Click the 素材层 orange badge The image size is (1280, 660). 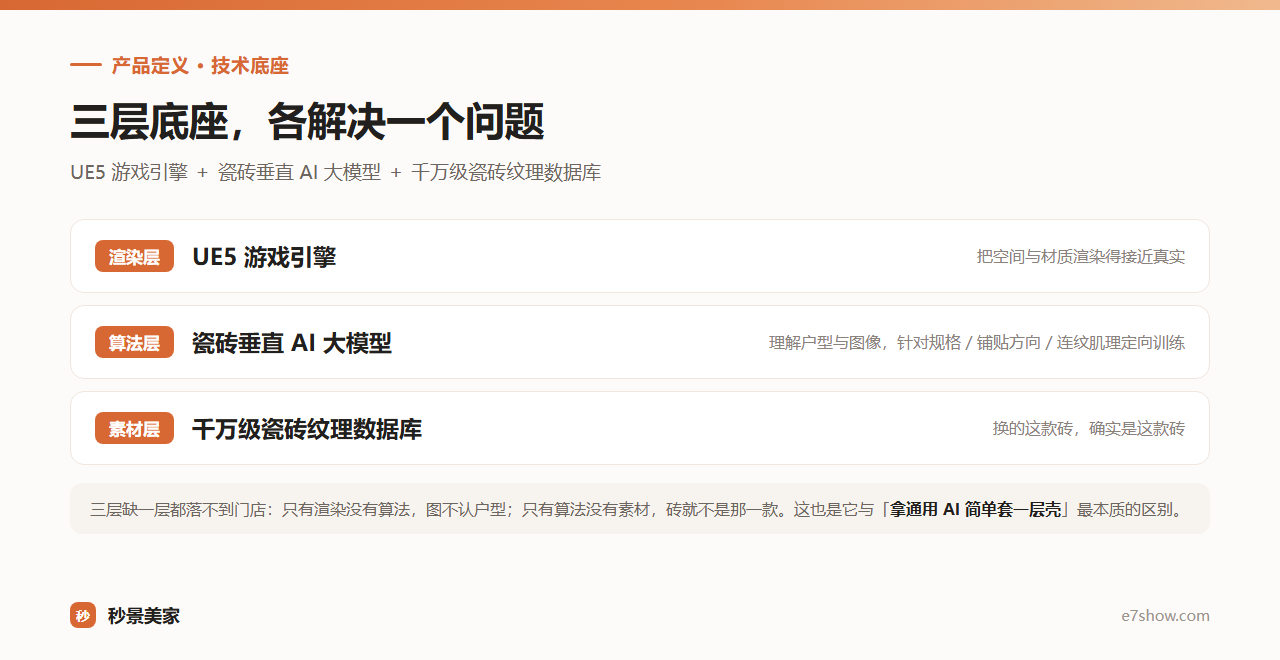(x=134, y=428)
